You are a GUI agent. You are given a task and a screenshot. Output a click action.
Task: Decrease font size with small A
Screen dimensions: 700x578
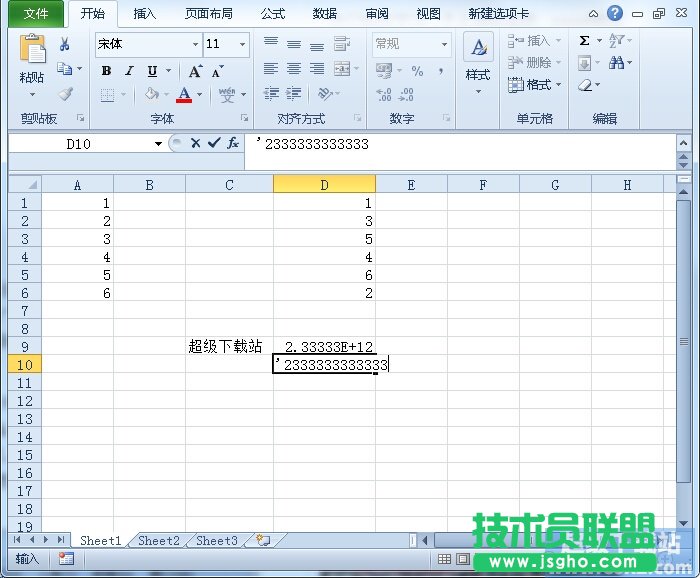pos(217,71)
